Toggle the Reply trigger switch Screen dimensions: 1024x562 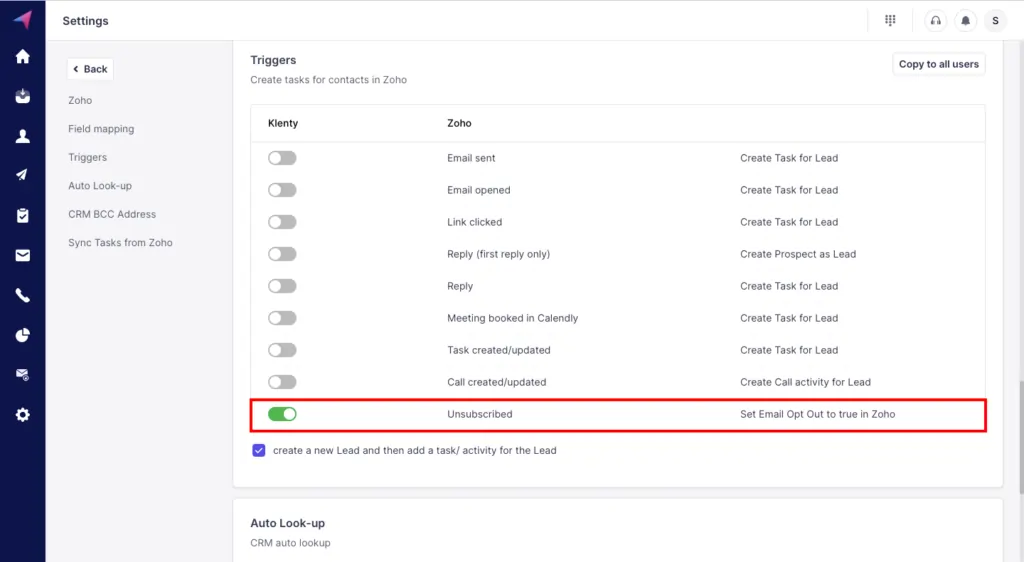click(x=282, y=286)
